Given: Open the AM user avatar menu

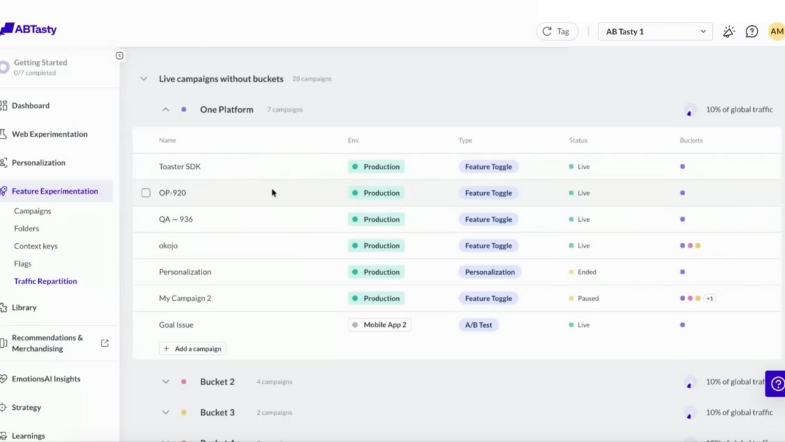Looking at the screenshot, I should click(776, 32).
